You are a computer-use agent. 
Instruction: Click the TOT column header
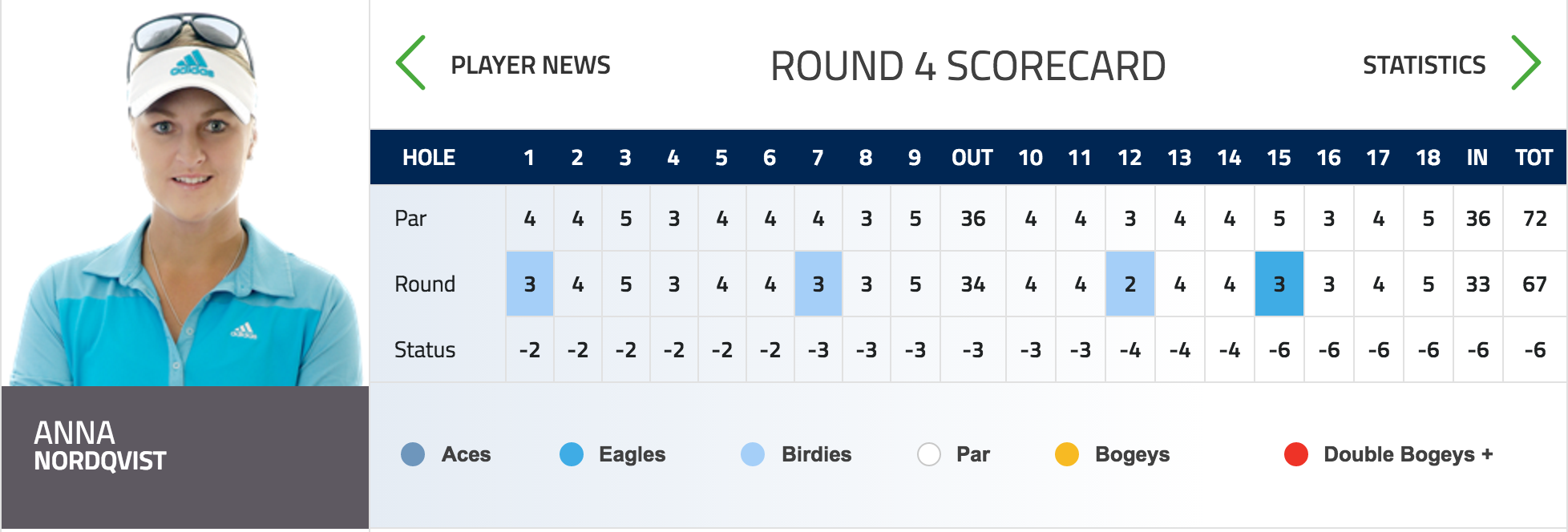pyautogui.click(x=1534, y=158)
